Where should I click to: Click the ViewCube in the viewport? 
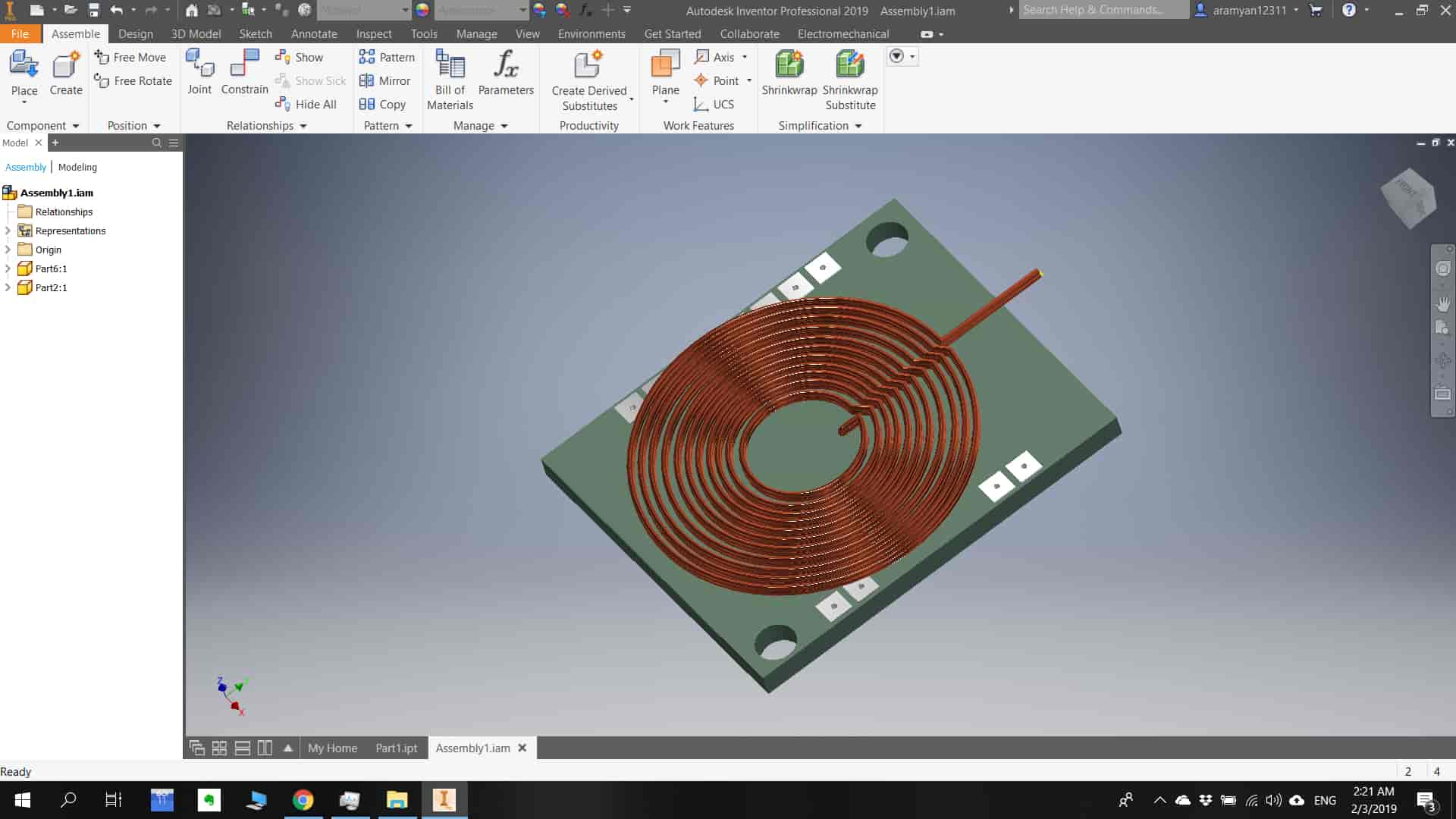coord(1408,199)
